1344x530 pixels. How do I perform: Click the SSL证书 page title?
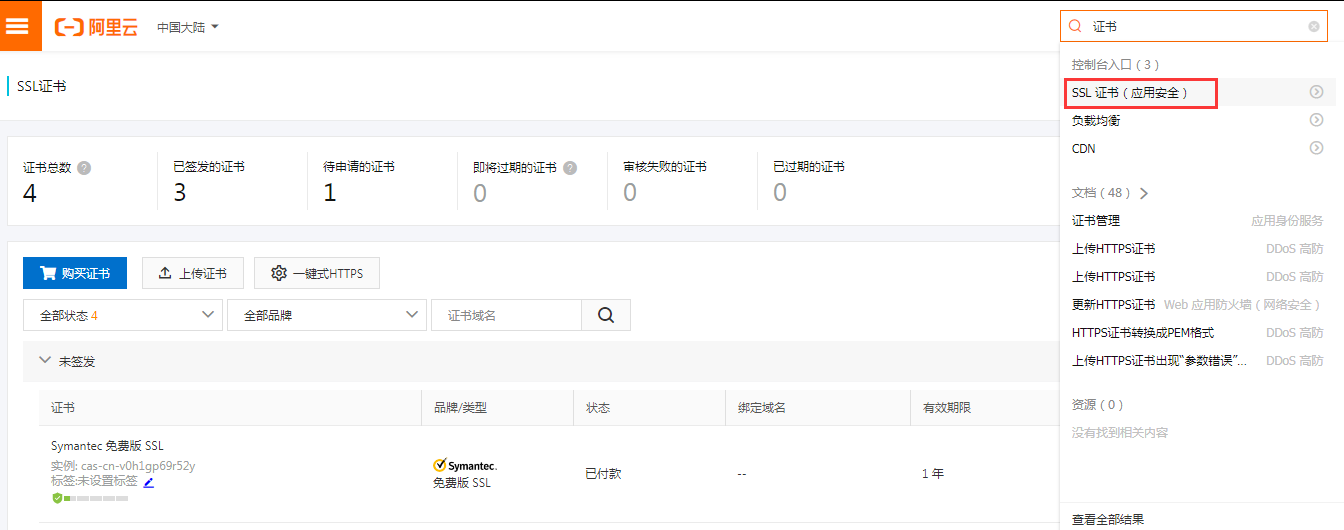click(x=42, y=86)
